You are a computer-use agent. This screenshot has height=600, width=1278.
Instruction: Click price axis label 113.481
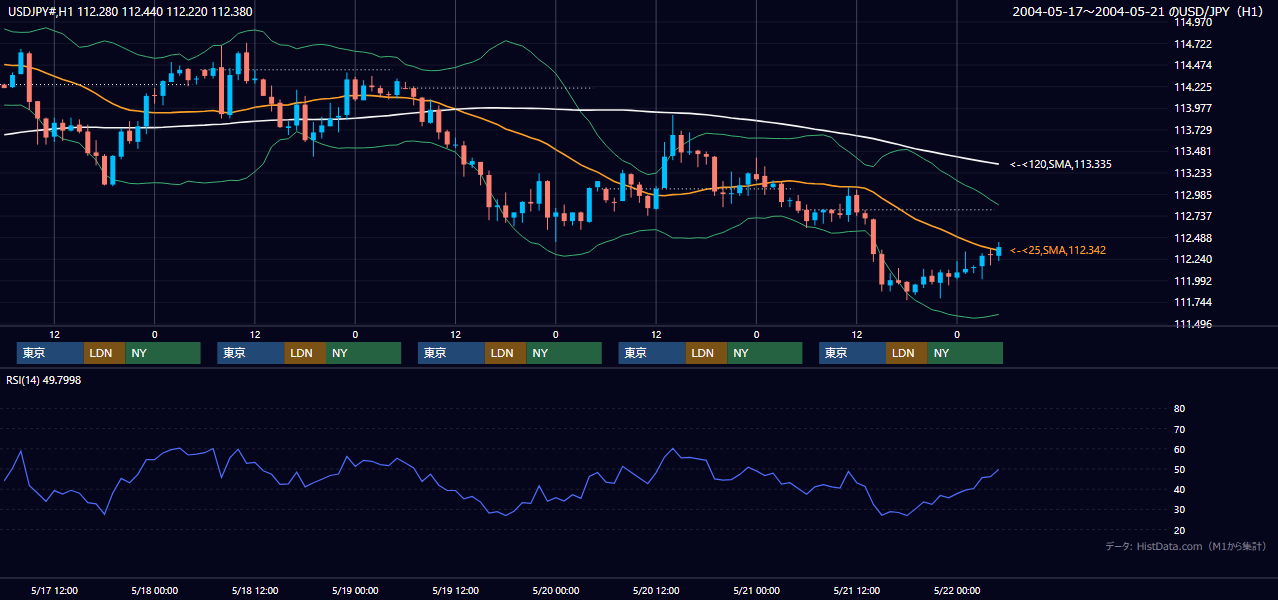point(1192,151)
